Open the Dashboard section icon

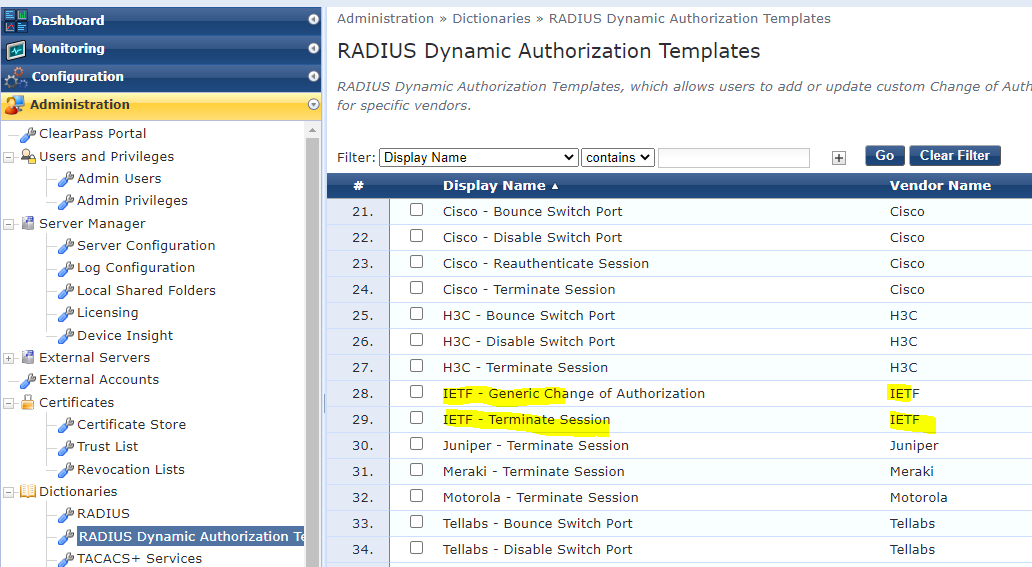pyautogui.click(x=16, y=20)
